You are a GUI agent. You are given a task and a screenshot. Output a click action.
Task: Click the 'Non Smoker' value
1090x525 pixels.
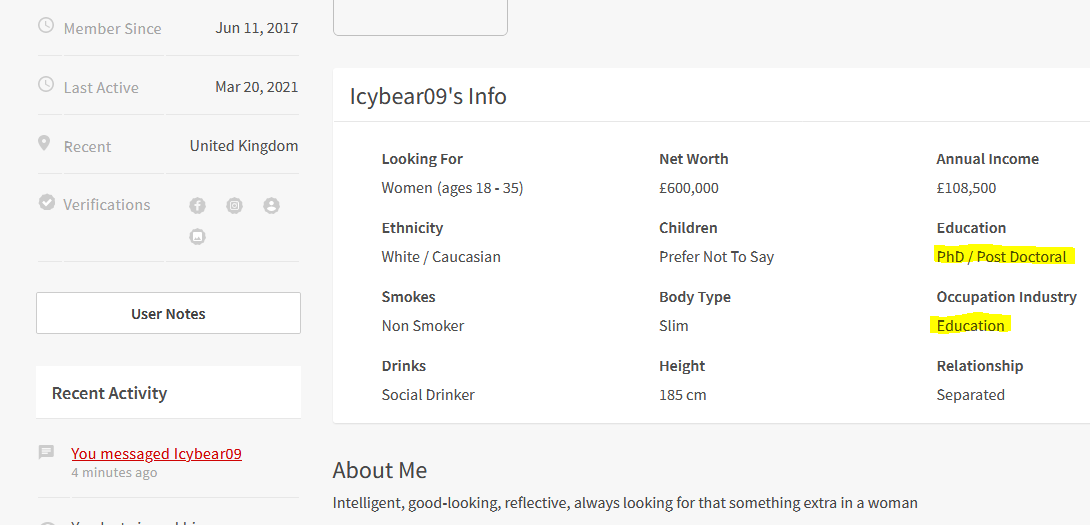coord(423,326)
